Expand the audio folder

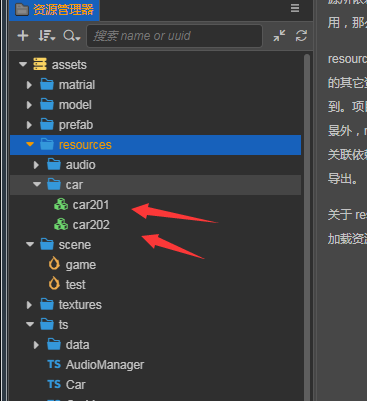coord(36,165)
